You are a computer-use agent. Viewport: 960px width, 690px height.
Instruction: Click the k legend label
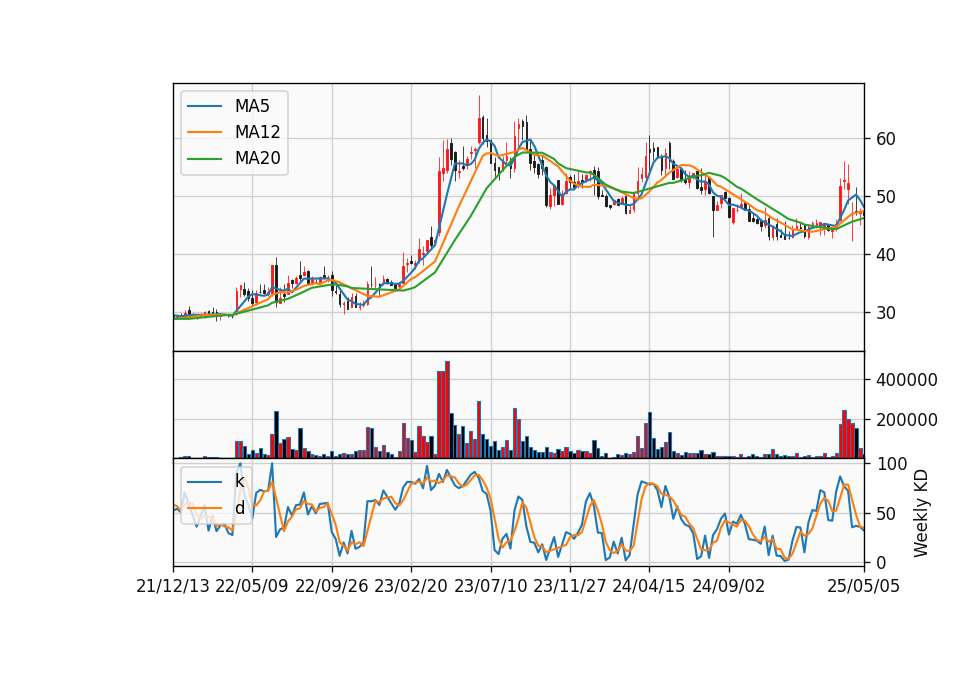tap(239, 481)
